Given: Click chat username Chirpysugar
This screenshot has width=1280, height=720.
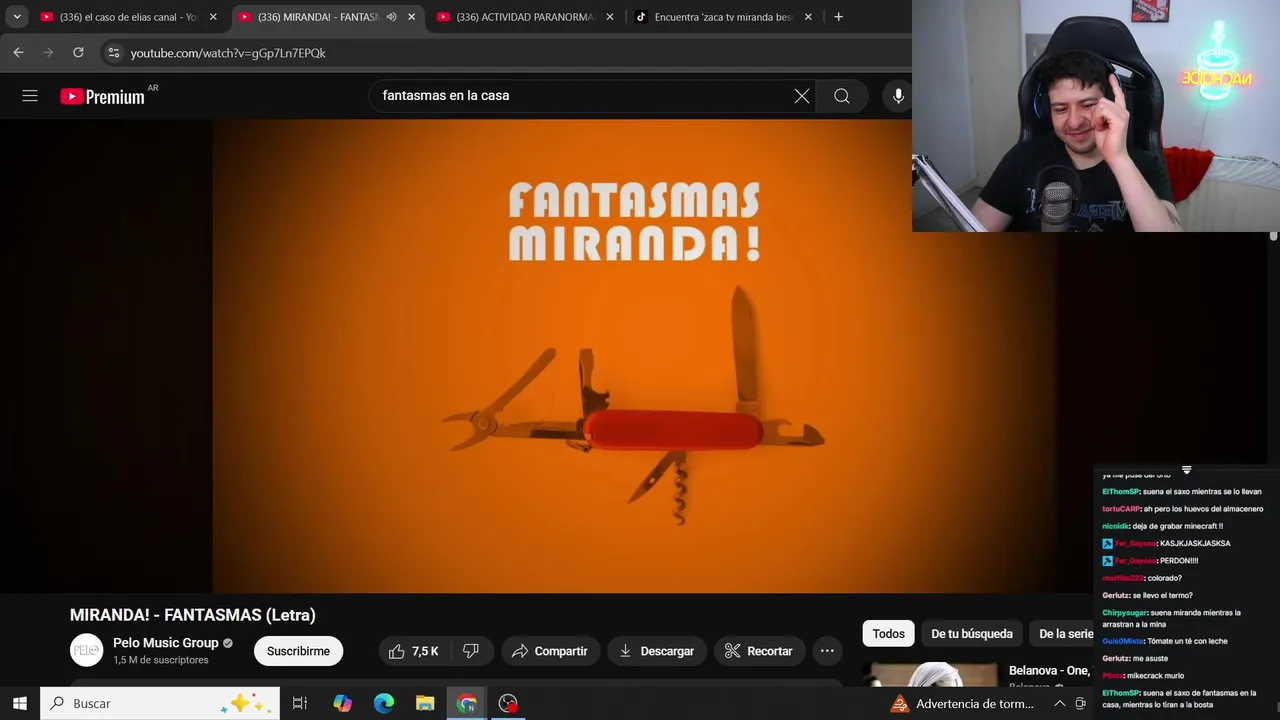Looking at the screenshot, I should point(1124,613).
